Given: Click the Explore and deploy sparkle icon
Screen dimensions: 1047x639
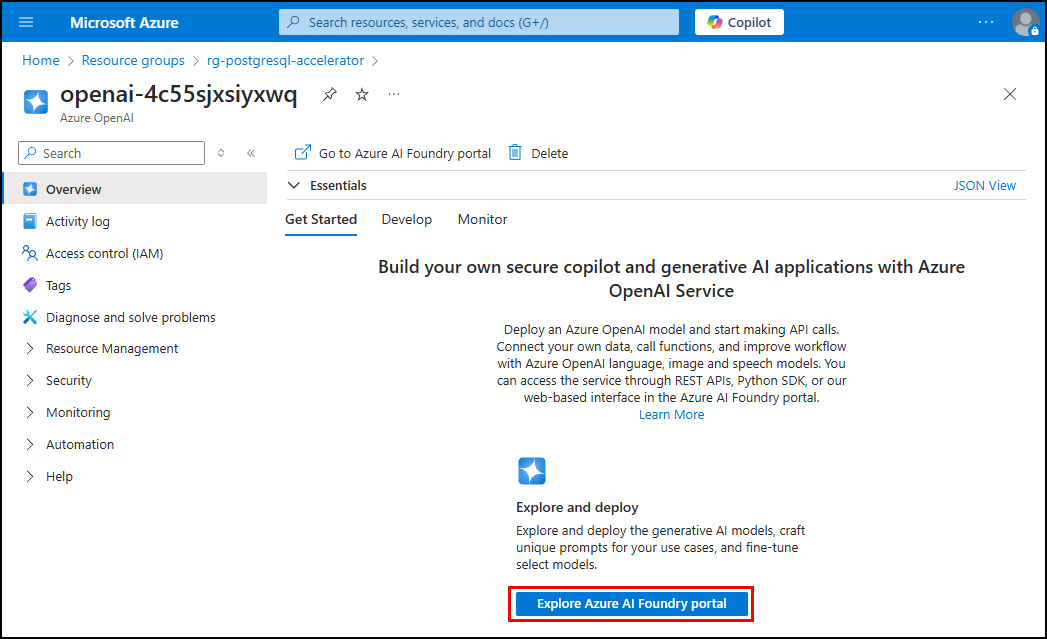Looking at the screenshot, I should coord(532,471).
